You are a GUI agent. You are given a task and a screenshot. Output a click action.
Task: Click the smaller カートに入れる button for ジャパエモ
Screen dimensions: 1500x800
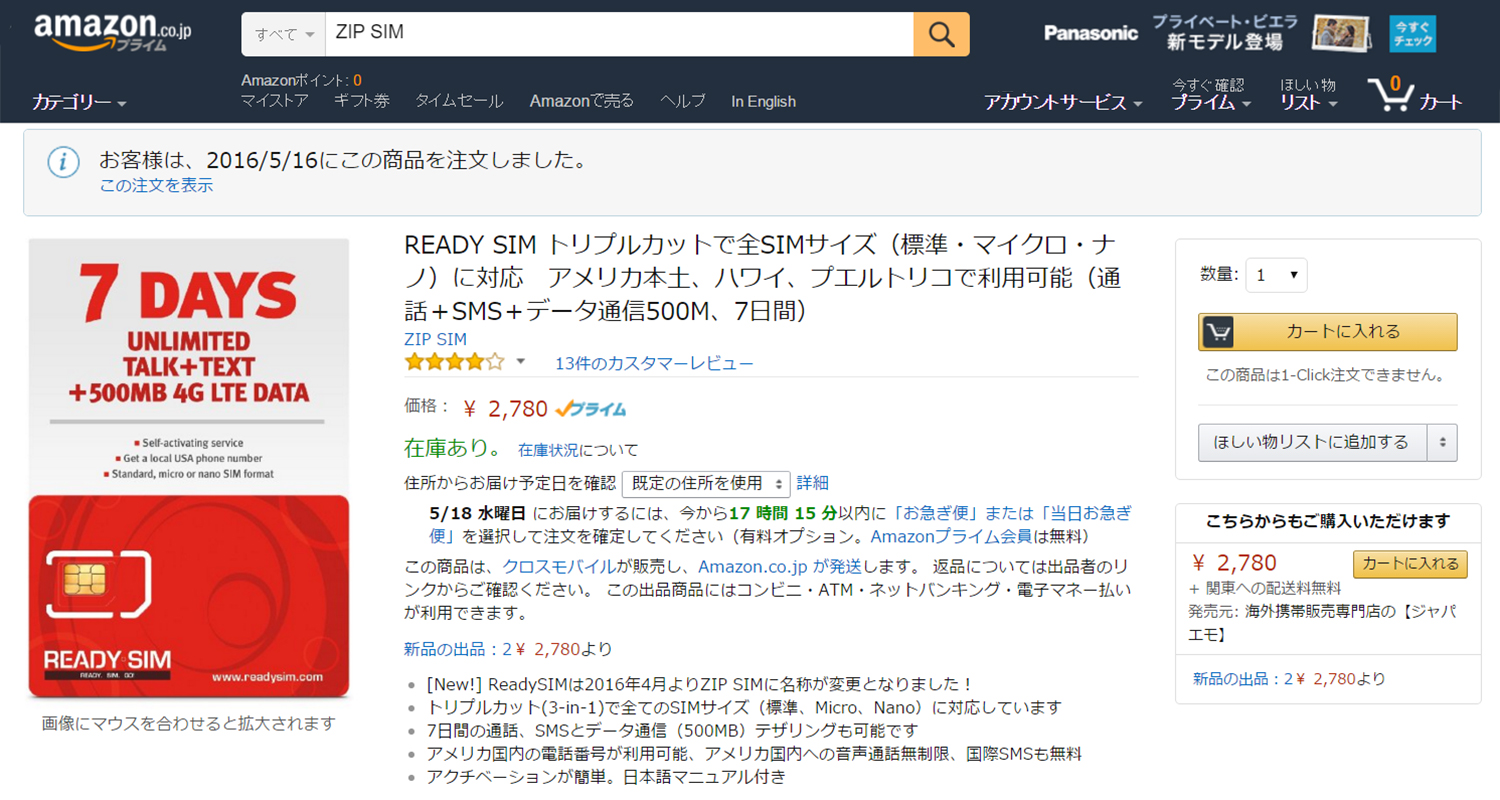pyautogui.click(x=1410, y=564)
